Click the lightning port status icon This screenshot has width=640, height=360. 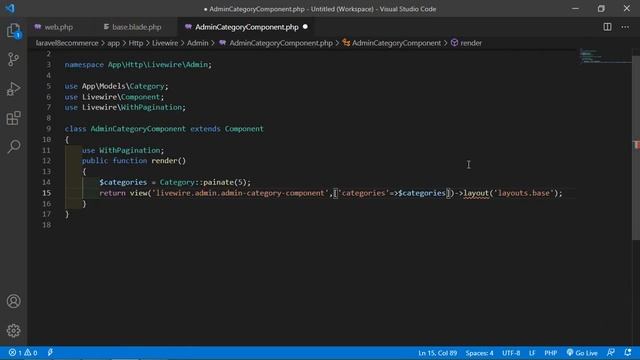coord(50,353)
